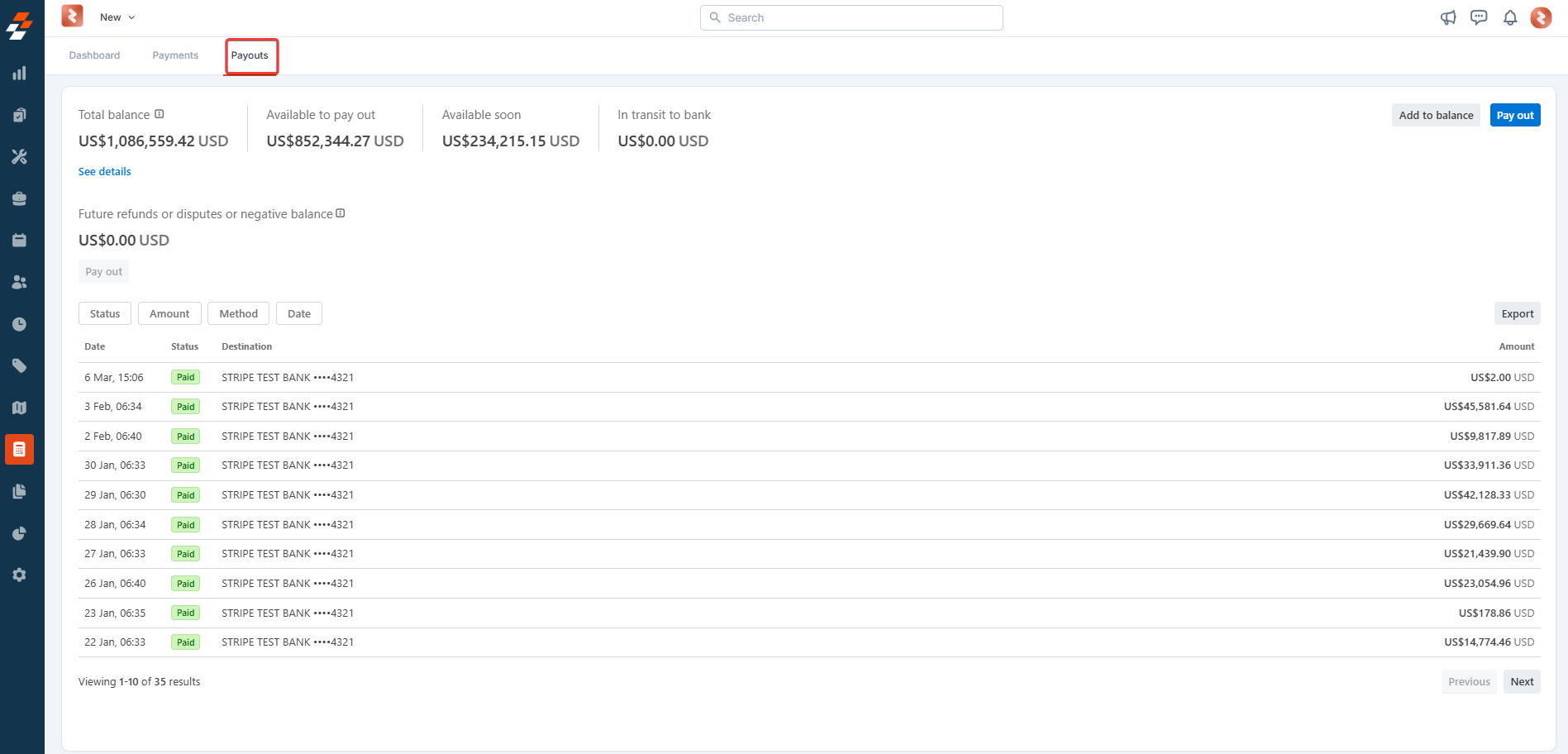Click the Status column header
1568x754 pixels.
(184, 346)
